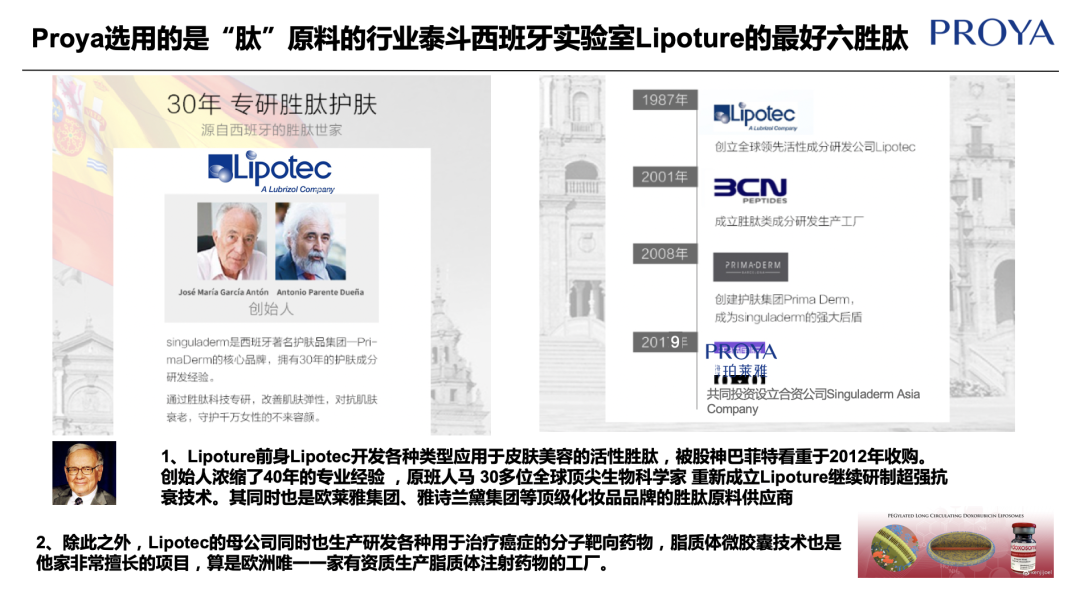Click the A Lubrizol Company tagline under large logo
The image size is (1080, 595).
pos(298,189)
